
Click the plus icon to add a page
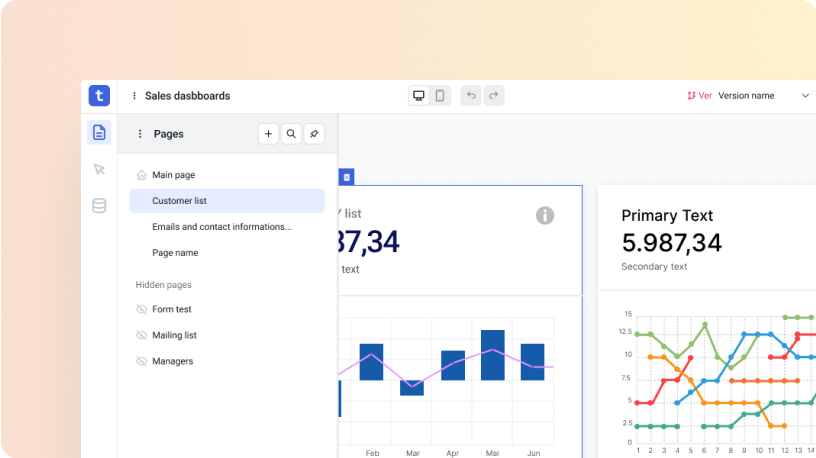point(268,134)
